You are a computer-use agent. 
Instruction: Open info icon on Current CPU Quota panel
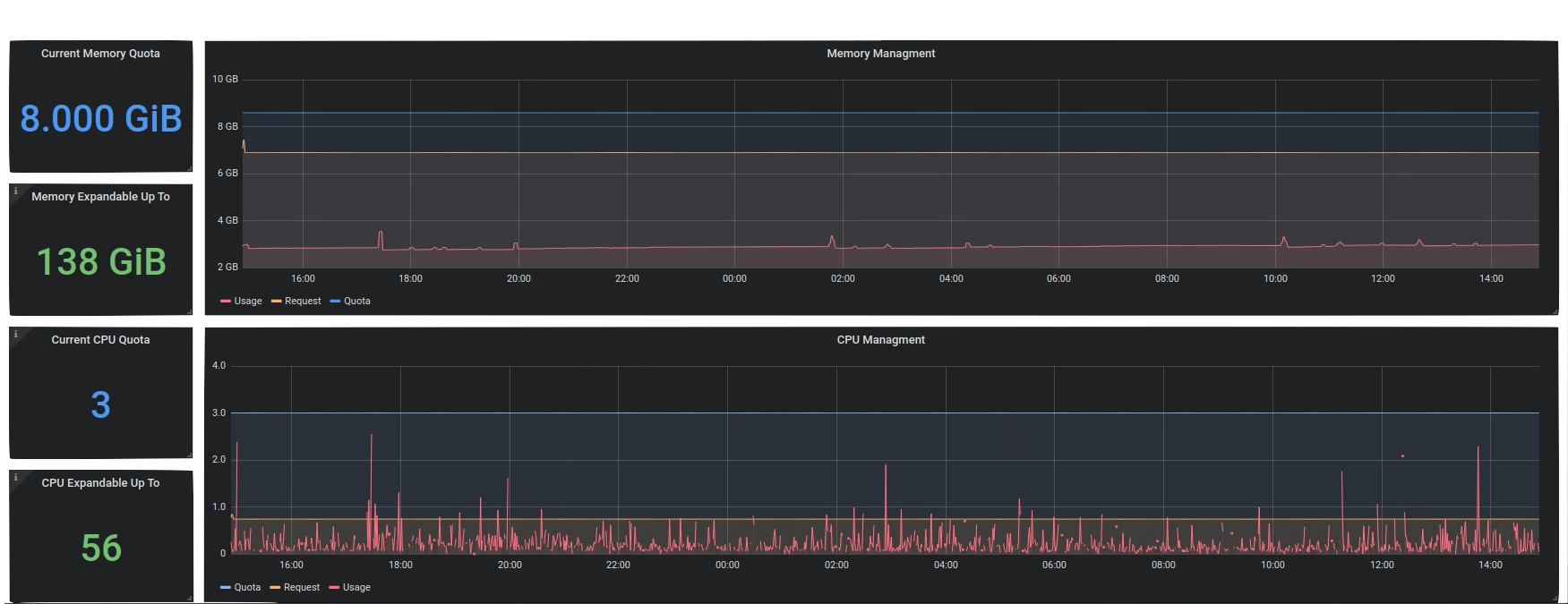click(x=15, y=334)
